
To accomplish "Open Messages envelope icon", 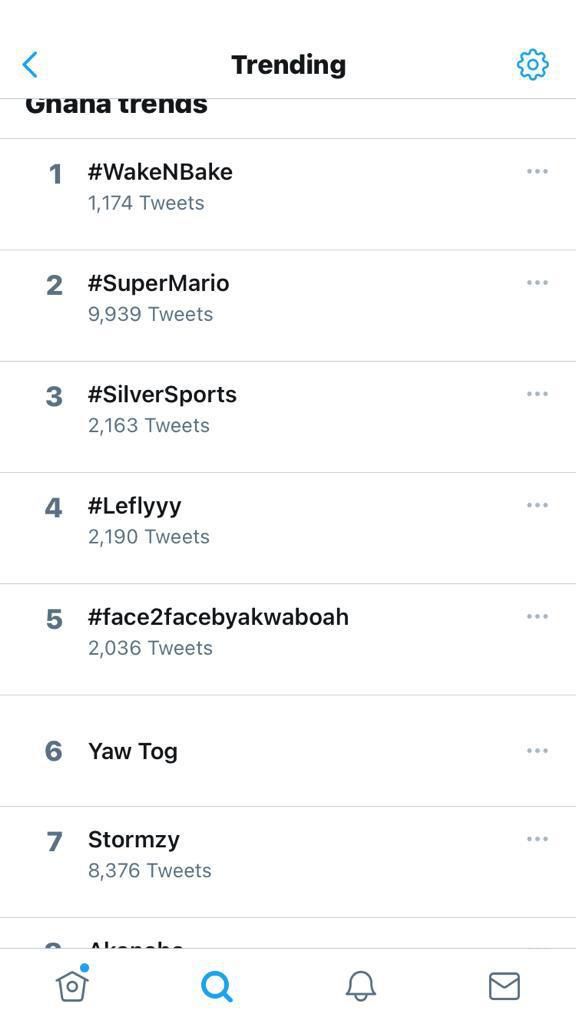I will pos(504,986).
